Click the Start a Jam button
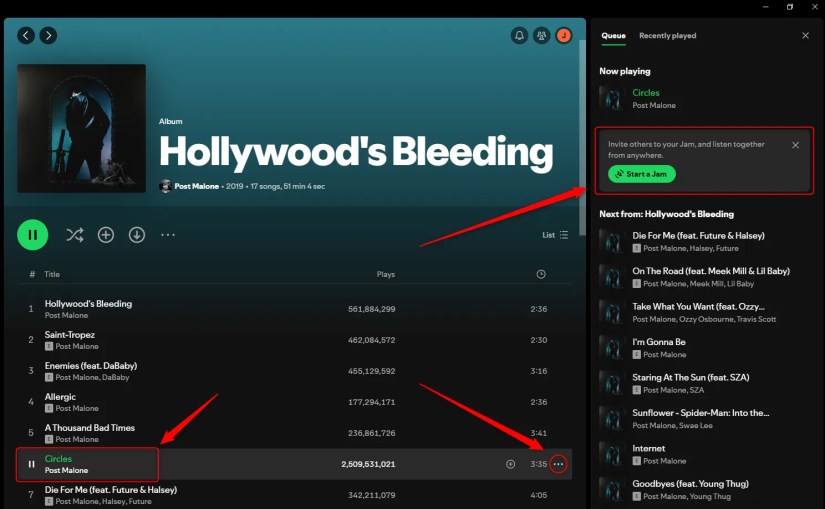This screenshot has height=509, width=825. [x=642, y=174]
